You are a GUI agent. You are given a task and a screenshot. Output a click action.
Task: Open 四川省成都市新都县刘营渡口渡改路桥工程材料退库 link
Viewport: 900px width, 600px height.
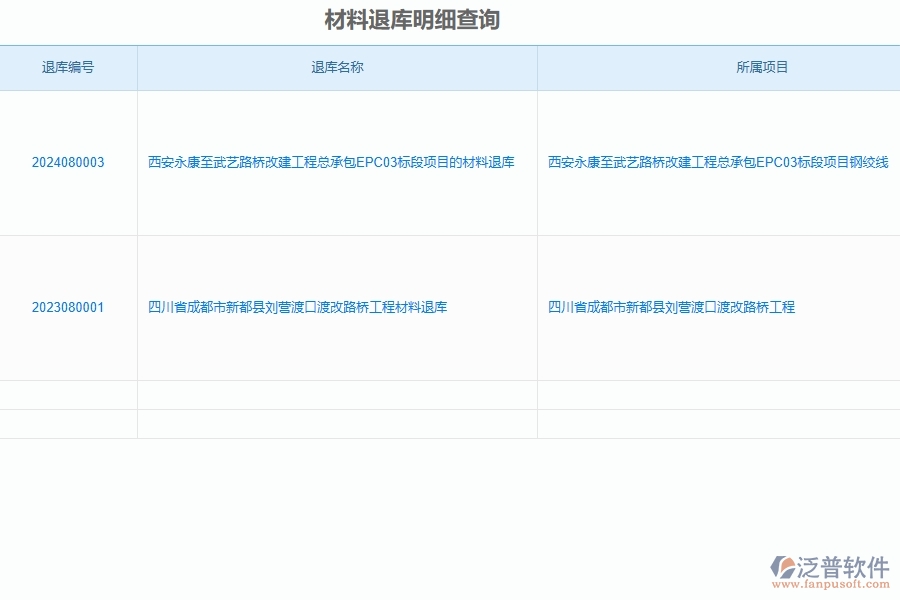click(301, 307)
